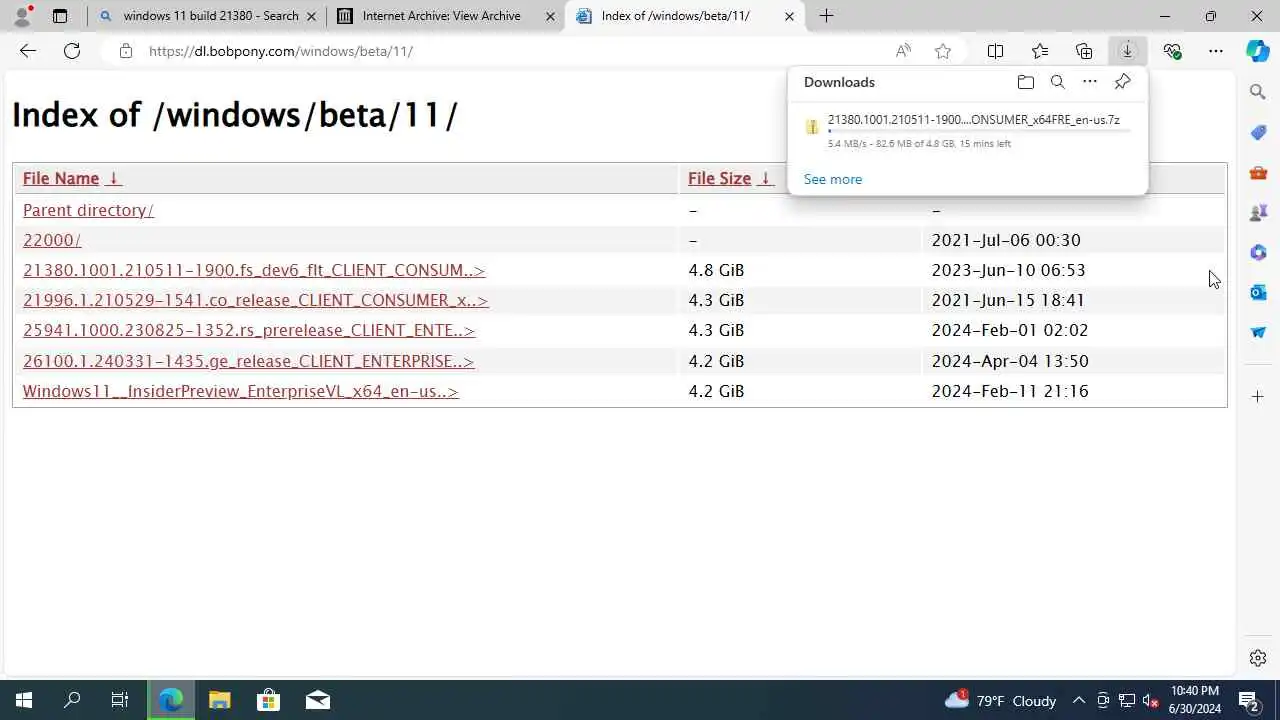
Task: Open Task View on taskbar
Action: pos(120,700)
